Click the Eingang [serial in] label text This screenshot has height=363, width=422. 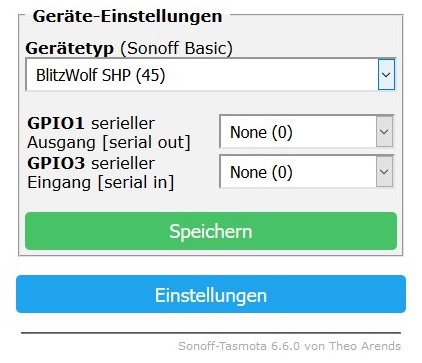101,183
